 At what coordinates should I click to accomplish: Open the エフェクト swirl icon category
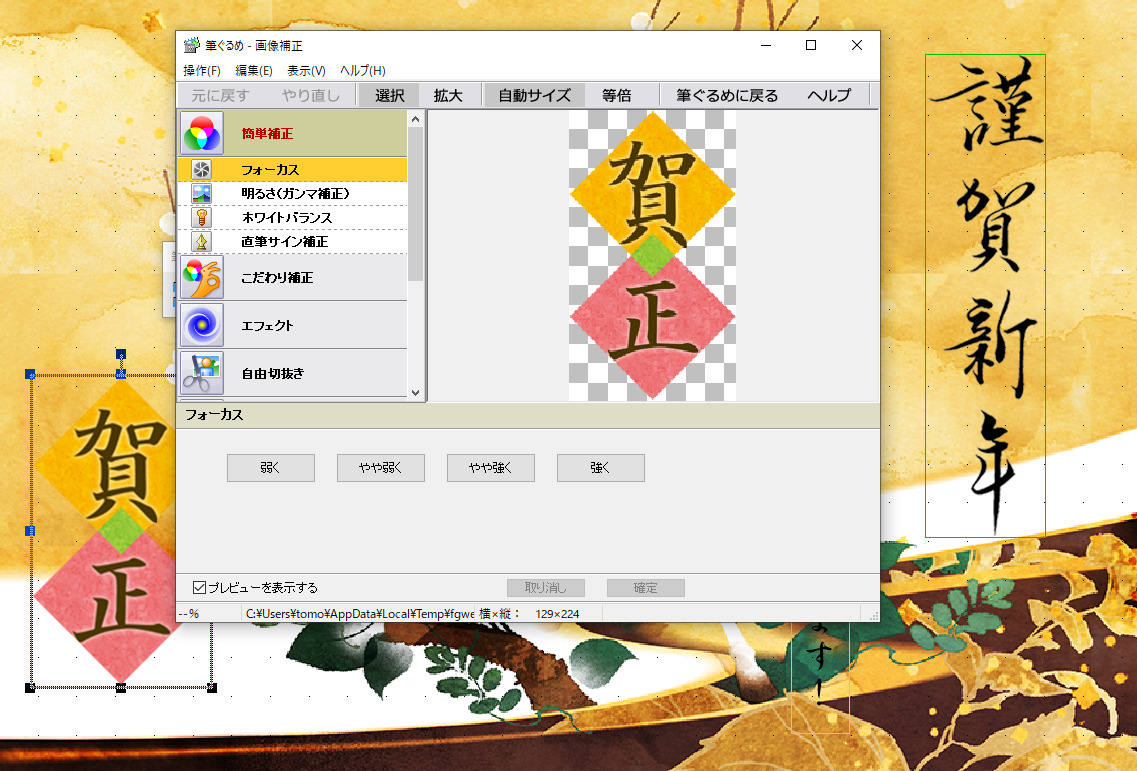tap(201, 325)
